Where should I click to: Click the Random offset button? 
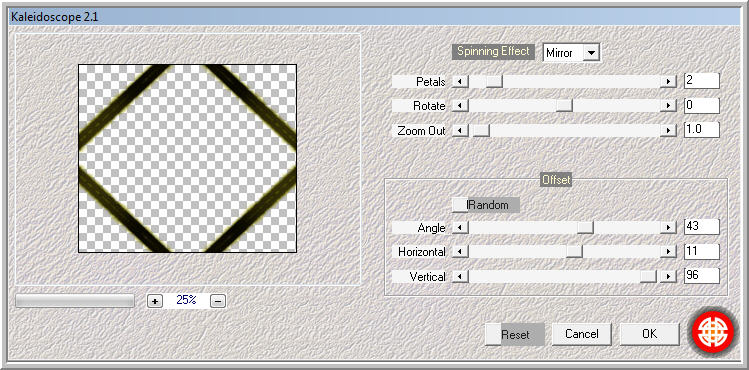coord(486,205)
